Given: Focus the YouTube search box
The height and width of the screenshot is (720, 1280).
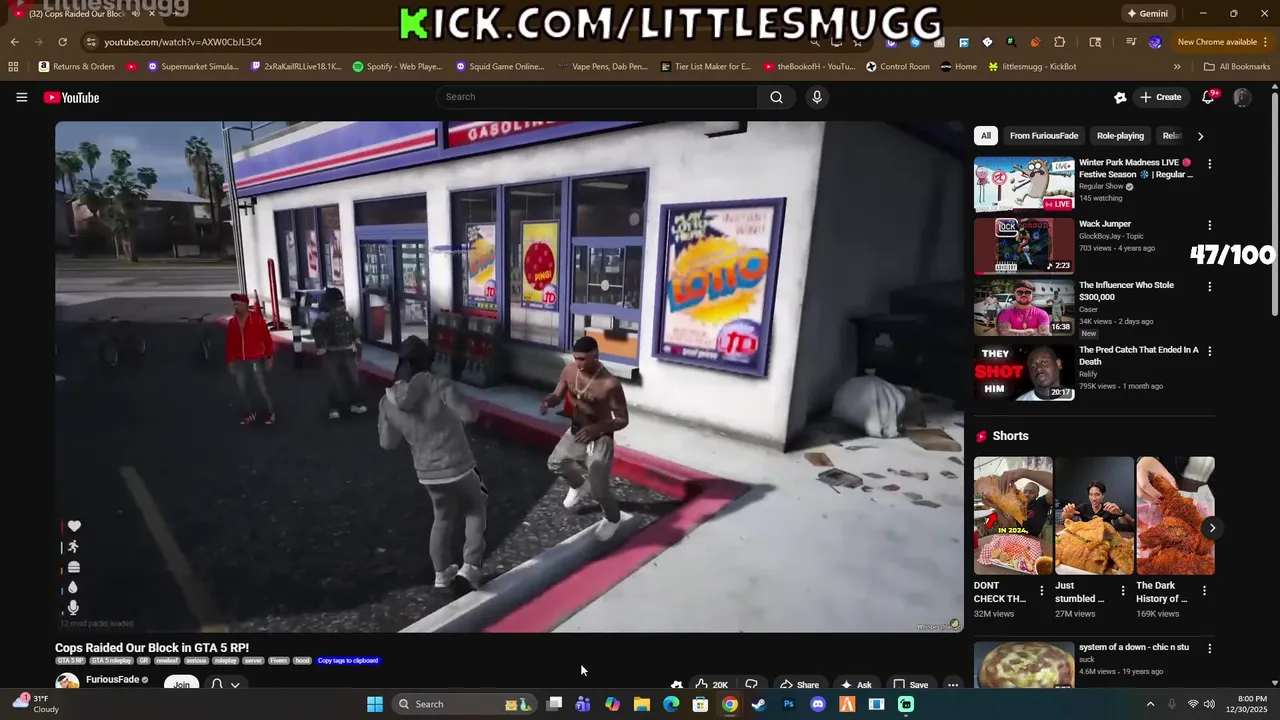Looking at the screenshot, I should tap(596, 97).
